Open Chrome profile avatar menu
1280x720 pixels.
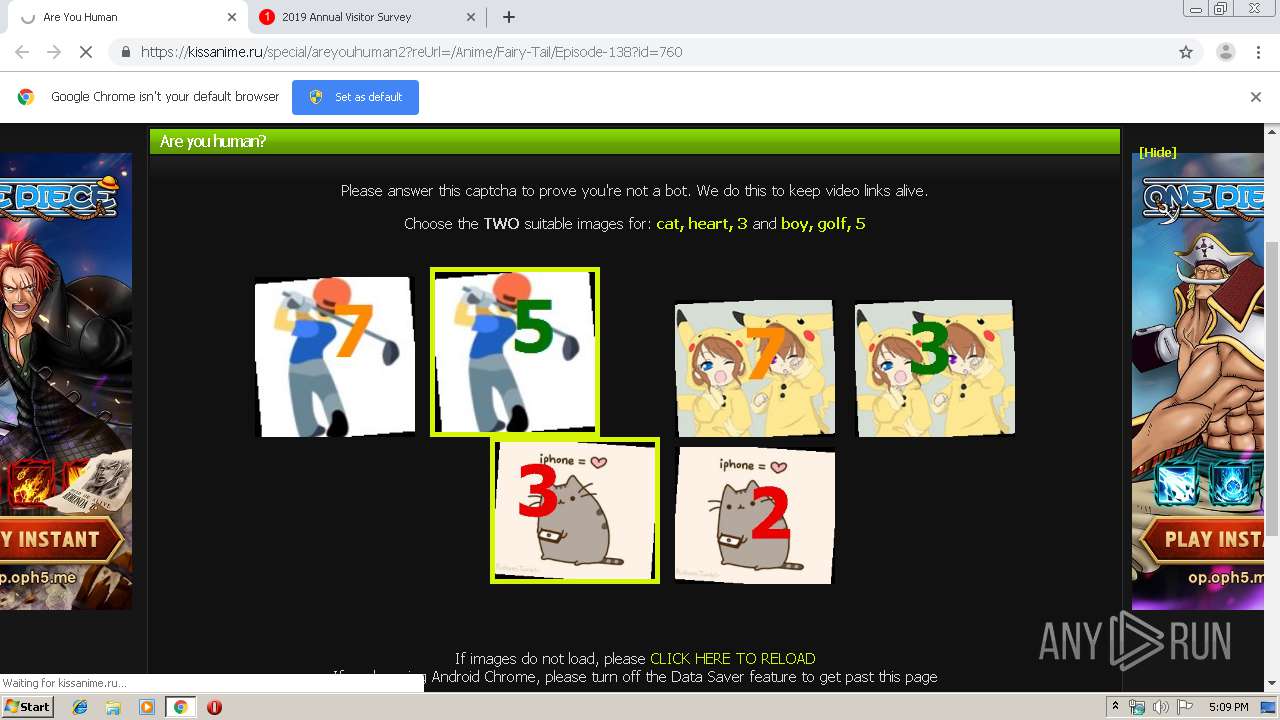coord(1225,52)
